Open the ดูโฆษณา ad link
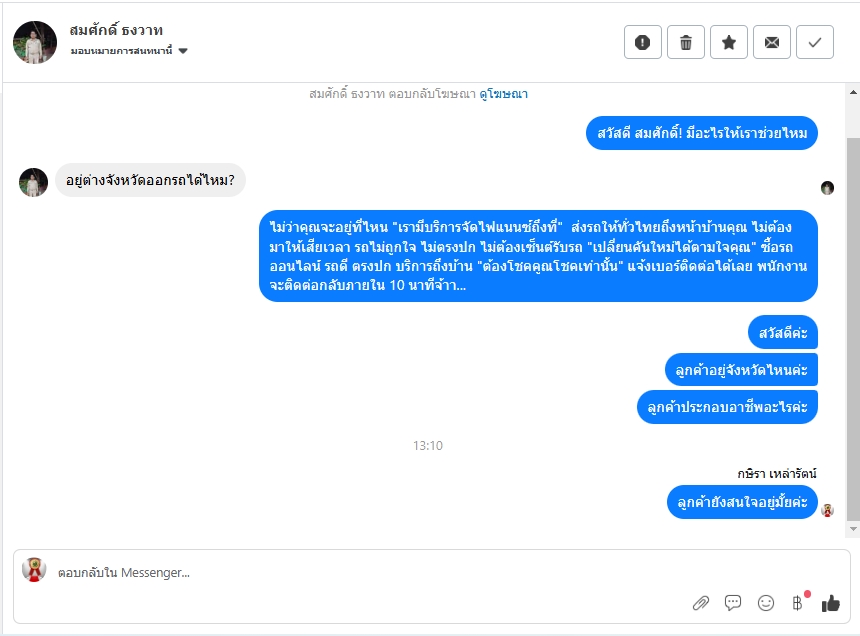 pos(503,94)
